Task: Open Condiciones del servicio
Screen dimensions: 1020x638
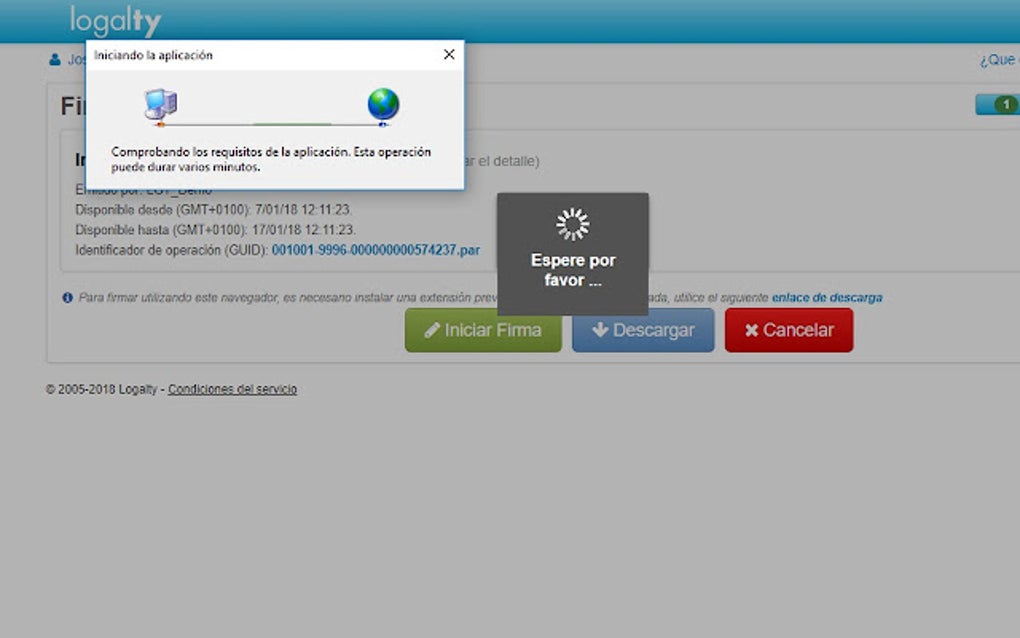Action: (232, 389)
